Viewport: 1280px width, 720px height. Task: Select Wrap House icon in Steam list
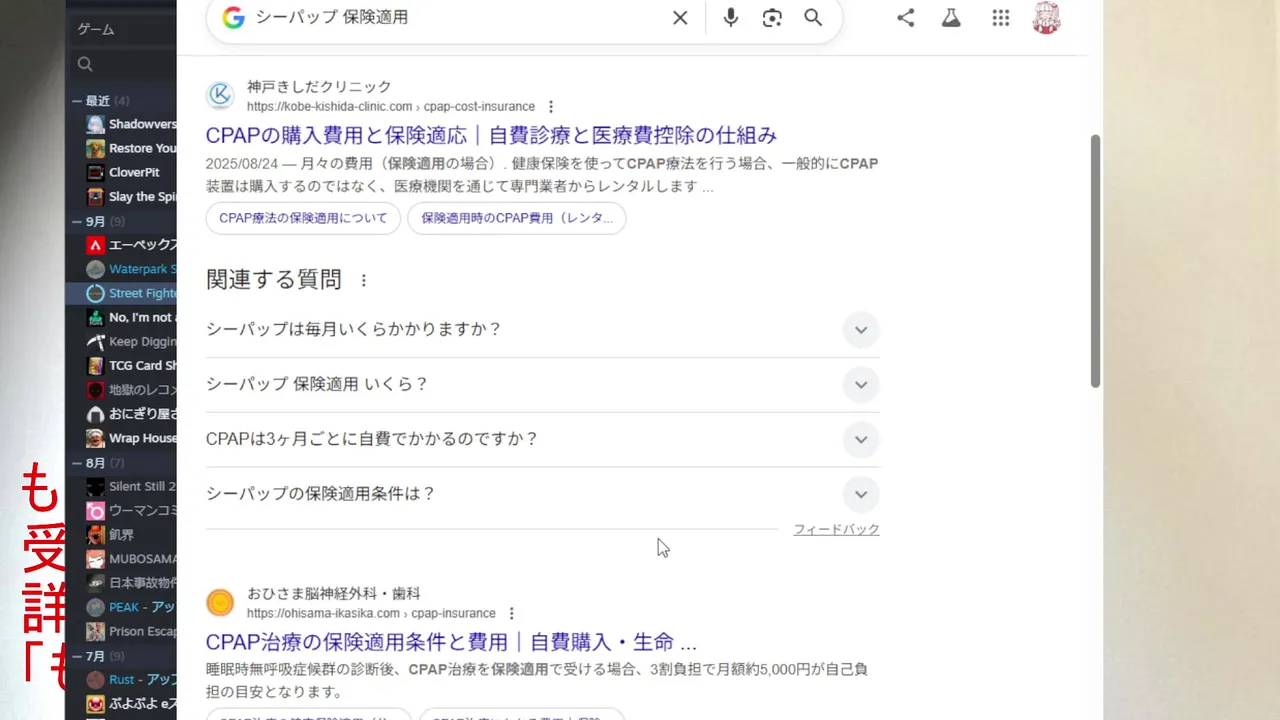(x=95, y=438)
